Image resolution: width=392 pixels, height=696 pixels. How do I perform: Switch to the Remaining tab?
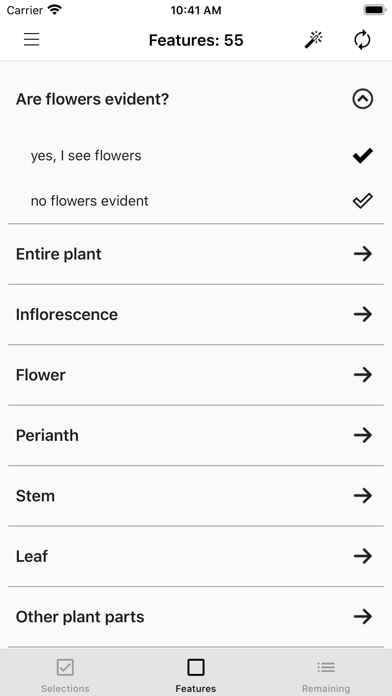pos(326,676)
